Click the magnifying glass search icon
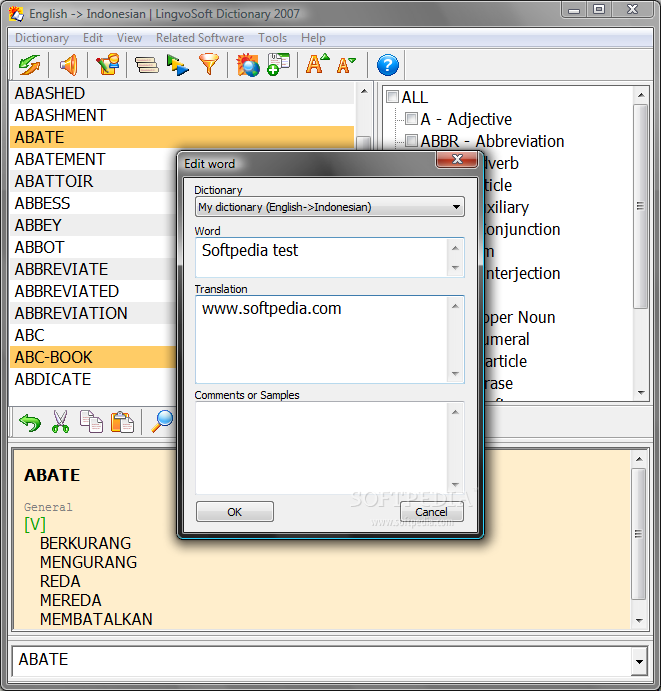 (x=162, y=421)
